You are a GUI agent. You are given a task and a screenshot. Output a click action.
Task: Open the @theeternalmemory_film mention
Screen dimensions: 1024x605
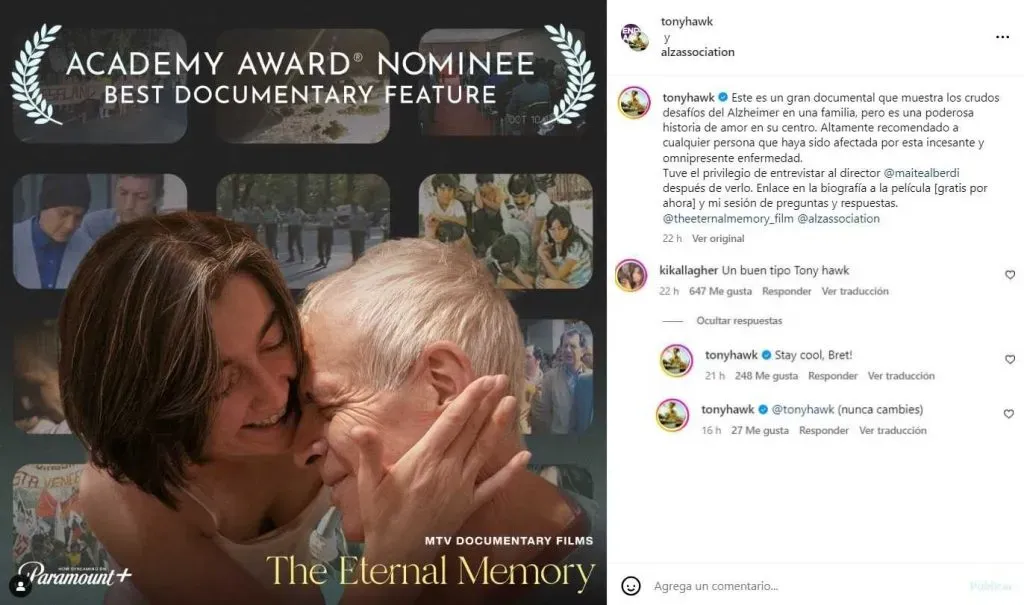click(x=728, y=219)
